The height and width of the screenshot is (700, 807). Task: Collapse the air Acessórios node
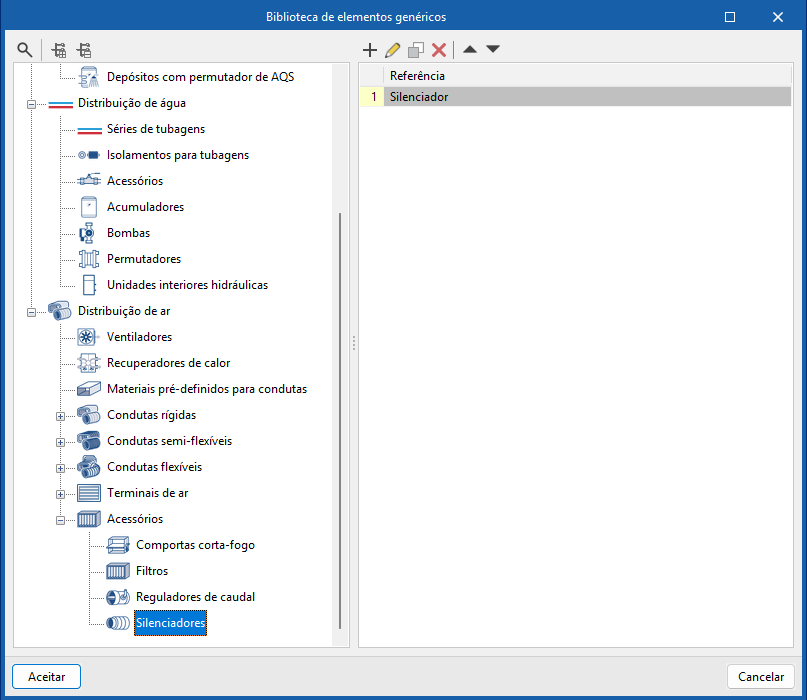click(x=61, y=519)
